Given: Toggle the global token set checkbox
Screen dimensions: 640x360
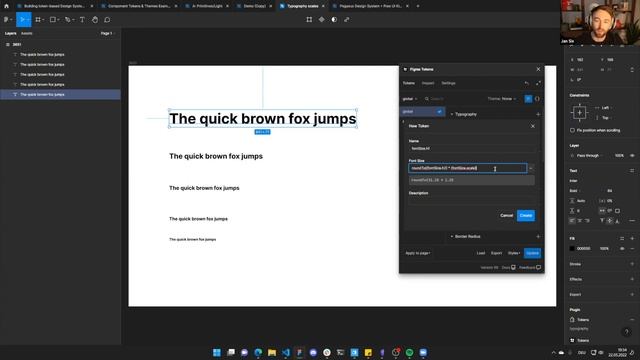Looking at the screenshot, I should click(x=439, y=111).
